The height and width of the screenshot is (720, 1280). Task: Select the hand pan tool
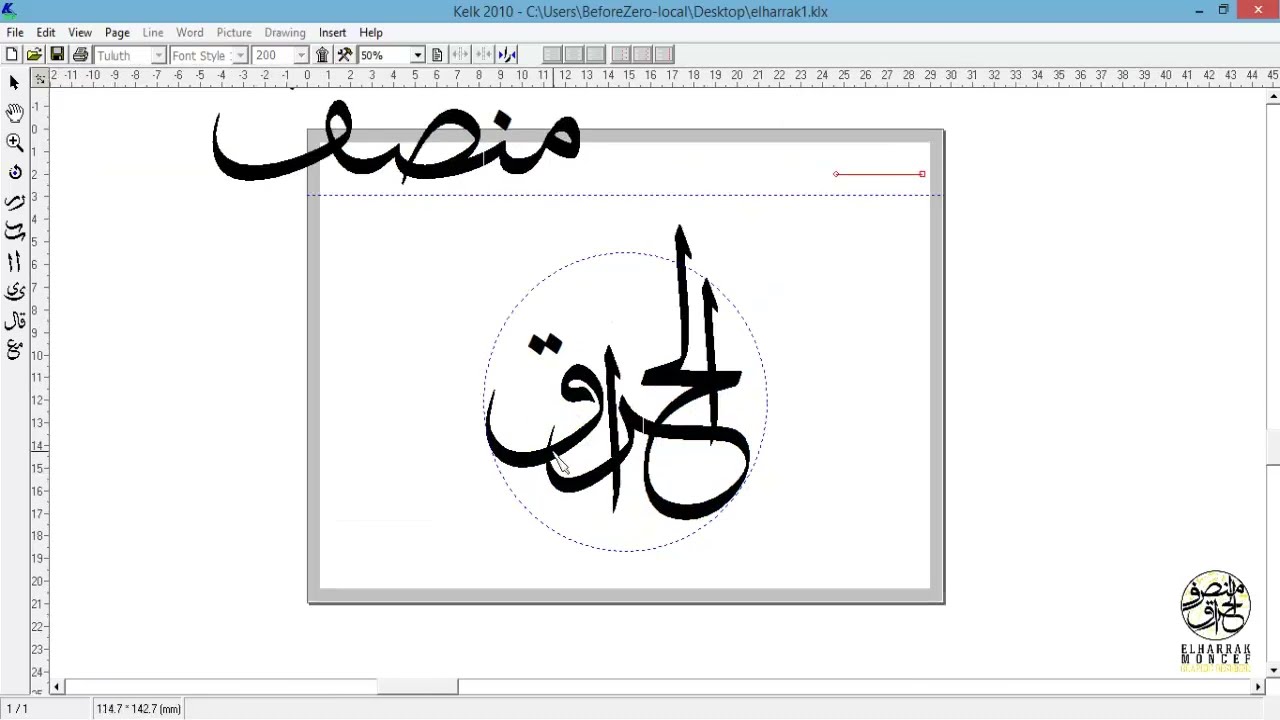[x=14, y=113]
